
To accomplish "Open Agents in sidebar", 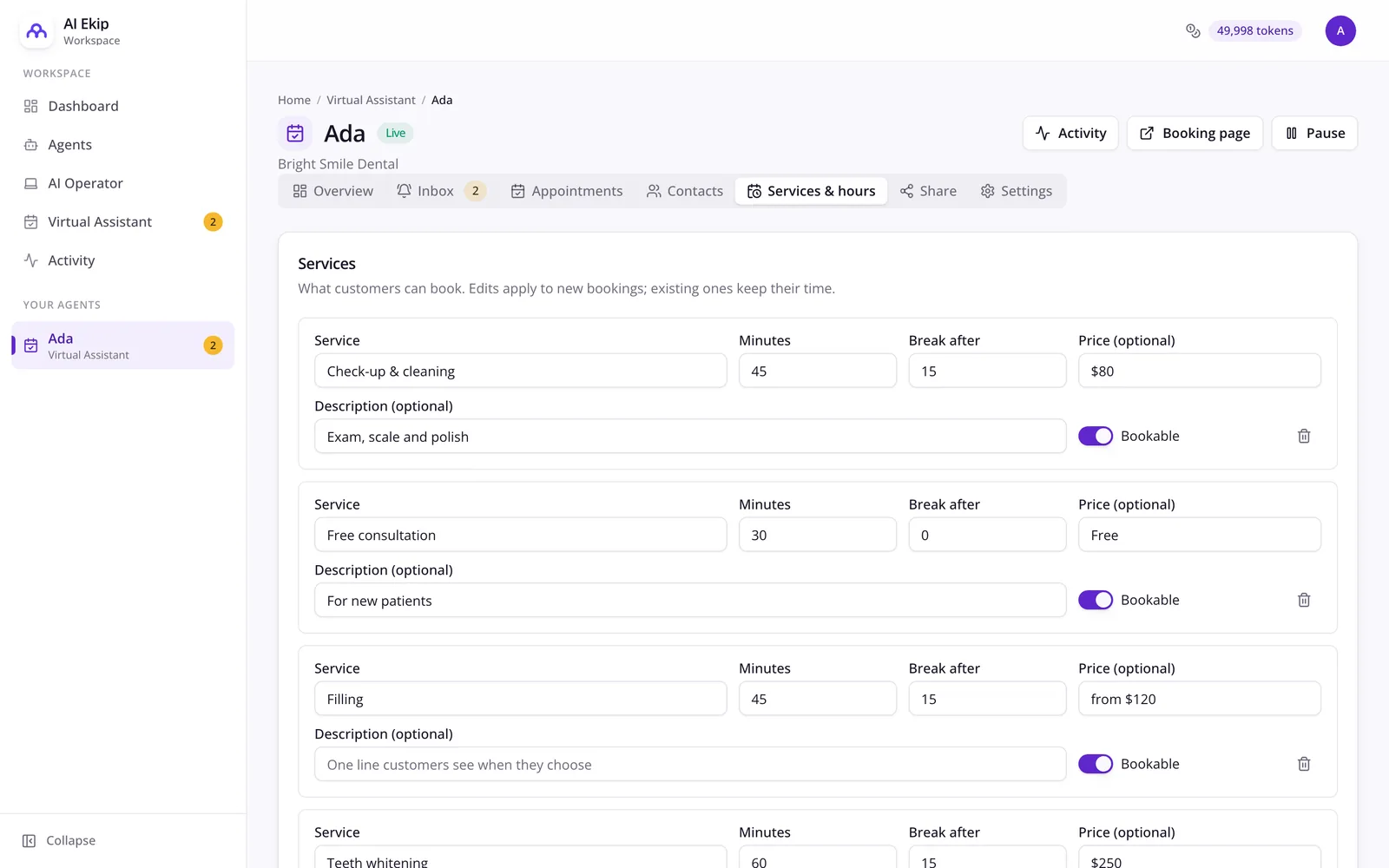I will [122, 145].
